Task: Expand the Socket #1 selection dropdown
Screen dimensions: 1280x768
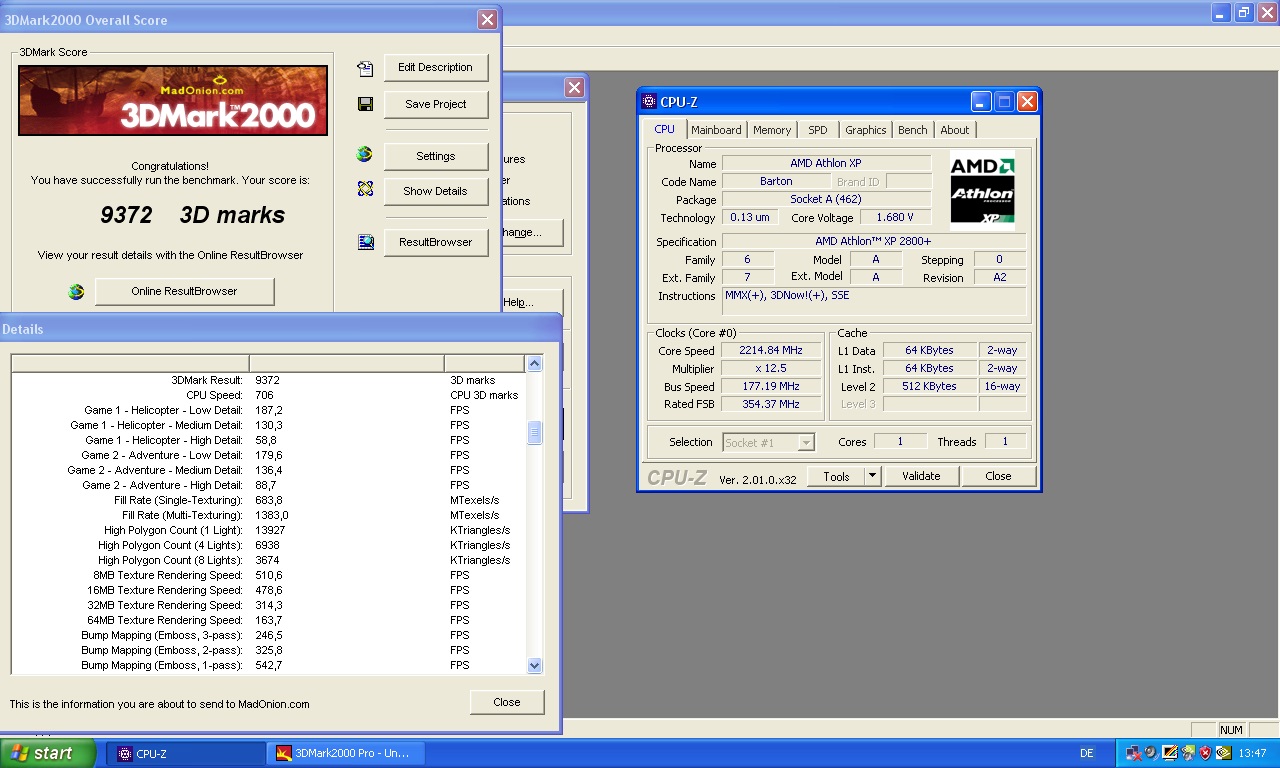Action: [x=806, y=442]
